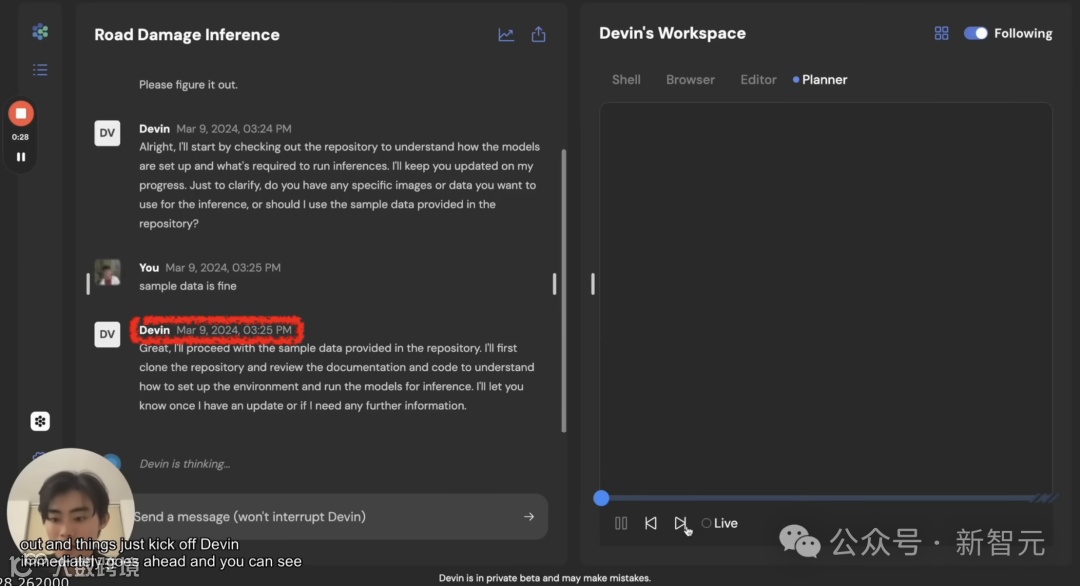Switch to the Browser tab
This screenshot has height=586, width=1080.
click(690, 80)
